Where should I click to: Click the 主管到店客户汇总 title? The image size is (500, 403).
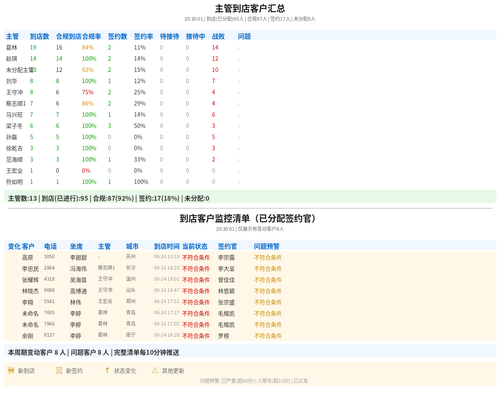click(250, 8)
